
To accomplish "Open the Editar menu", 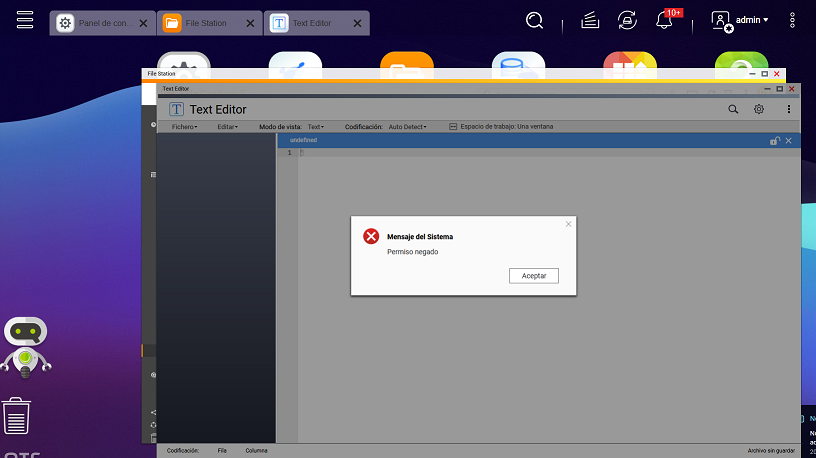I will pos(227,127).
